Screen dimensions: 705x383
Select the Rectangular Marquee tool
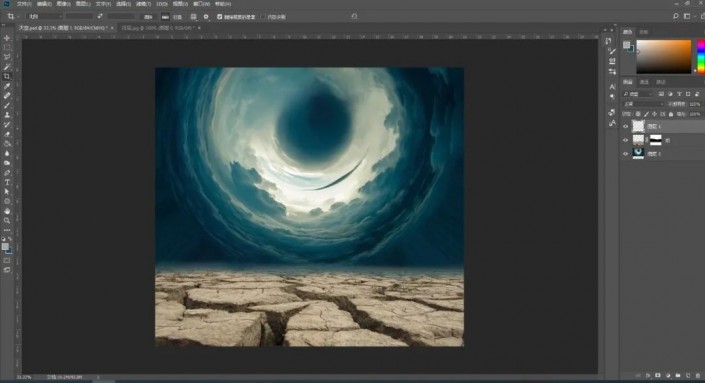[x=7, y=48]
